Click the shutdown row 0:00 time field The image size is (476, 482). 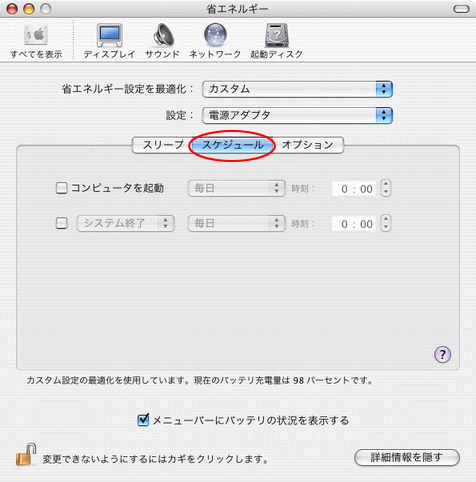(356, 224)
